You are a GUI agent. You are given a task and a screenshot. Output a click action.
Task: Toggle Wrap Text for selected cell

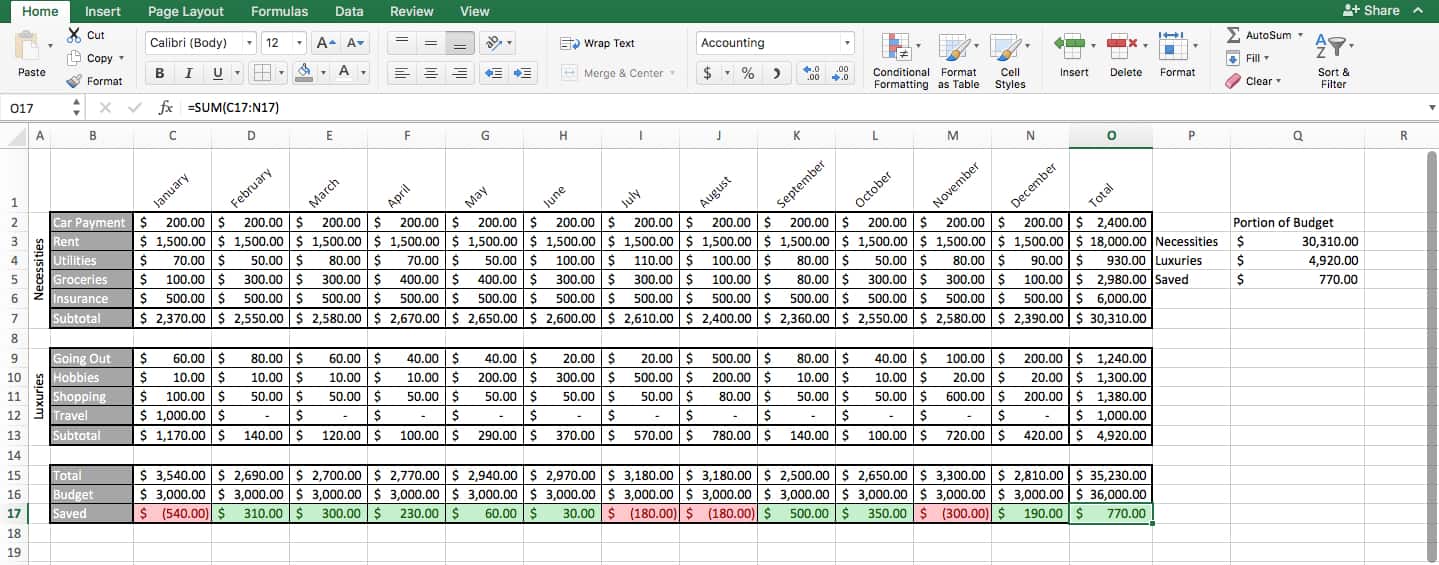point(598,43)
